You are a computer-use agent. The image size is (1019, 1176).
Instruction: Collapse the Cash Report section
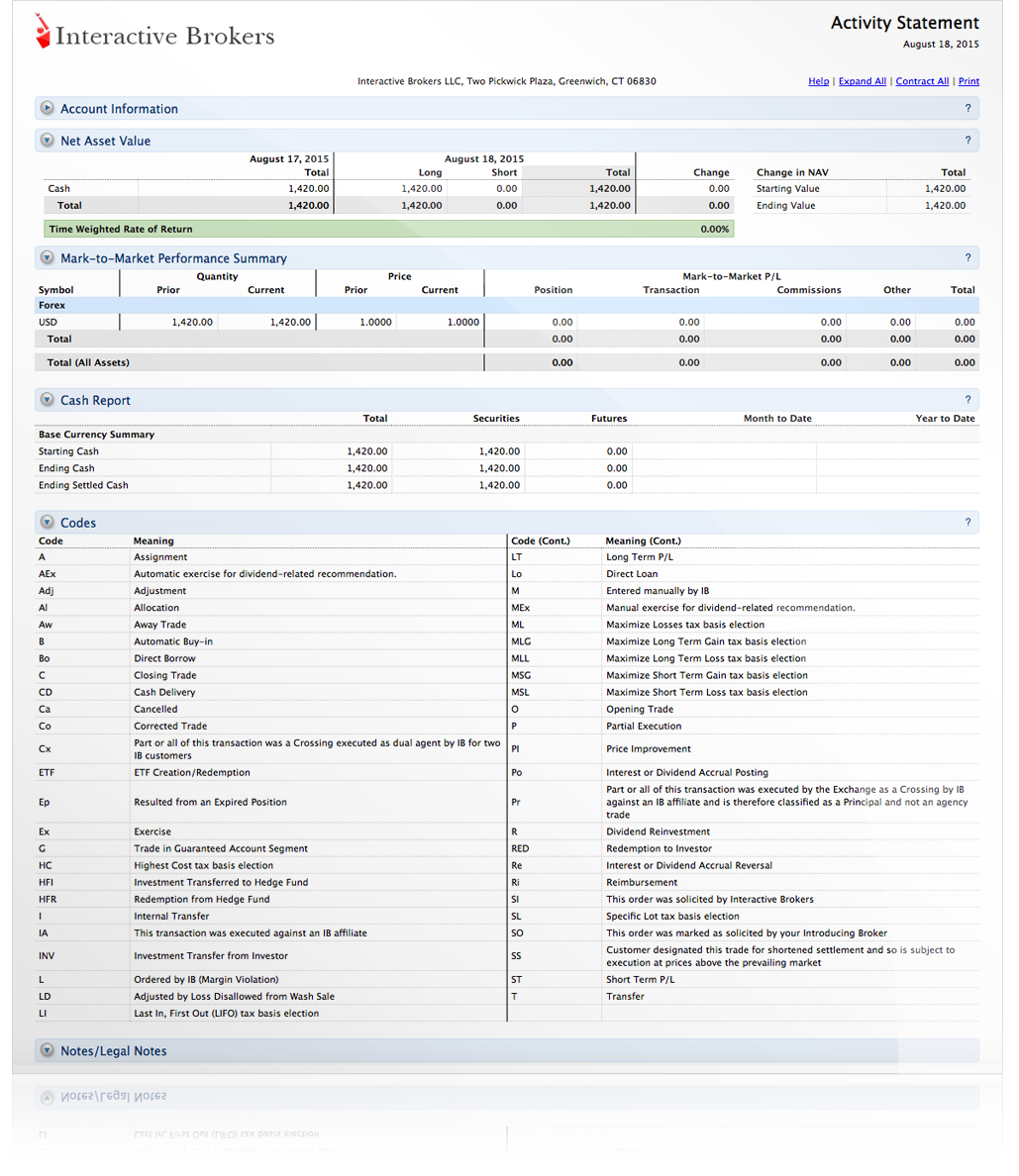tap(48, 400)
